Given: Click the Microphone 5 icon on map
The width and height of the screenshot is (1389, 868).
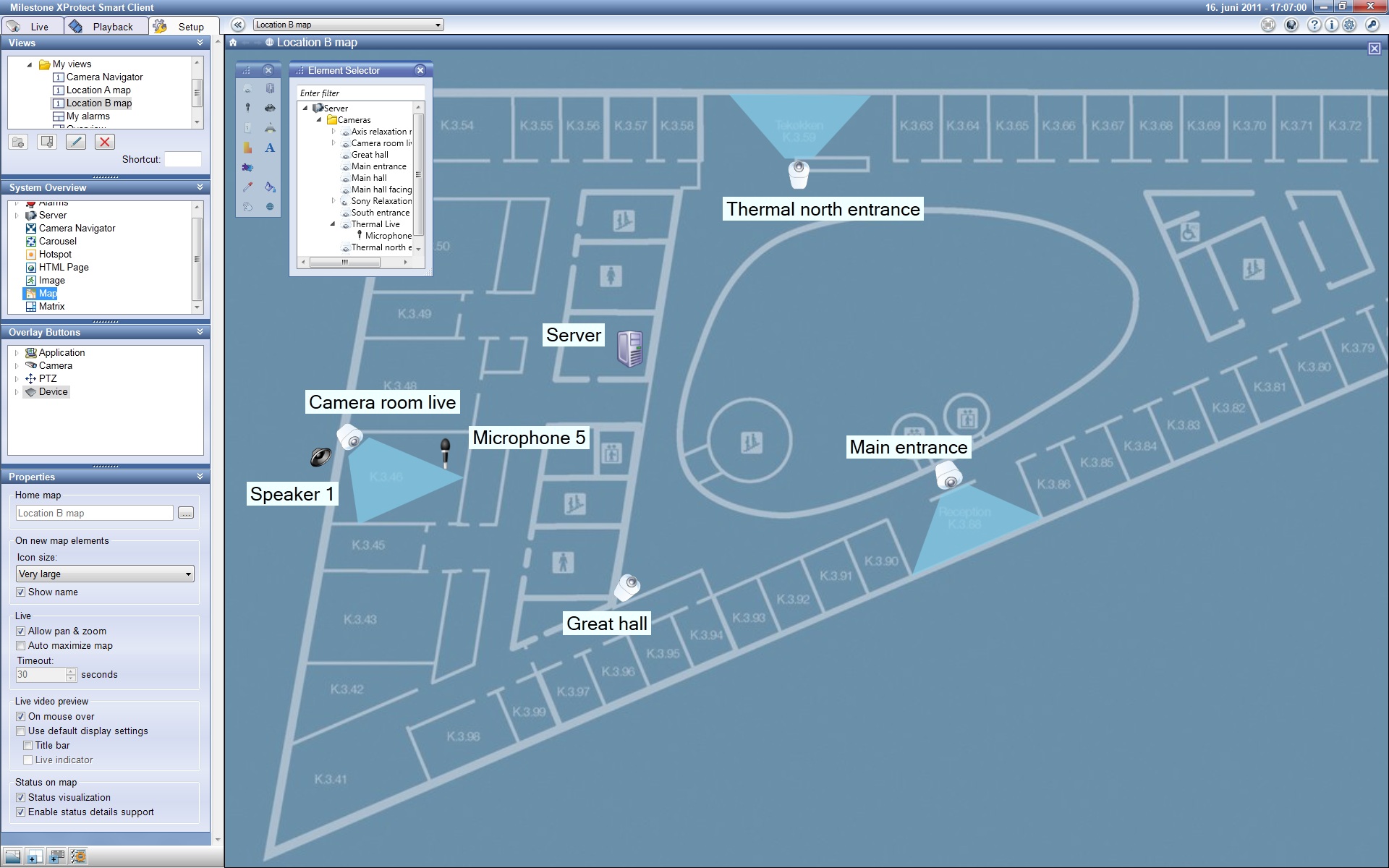Looking at the screenshot, I should pyautogui.click(x=446, y=454).
